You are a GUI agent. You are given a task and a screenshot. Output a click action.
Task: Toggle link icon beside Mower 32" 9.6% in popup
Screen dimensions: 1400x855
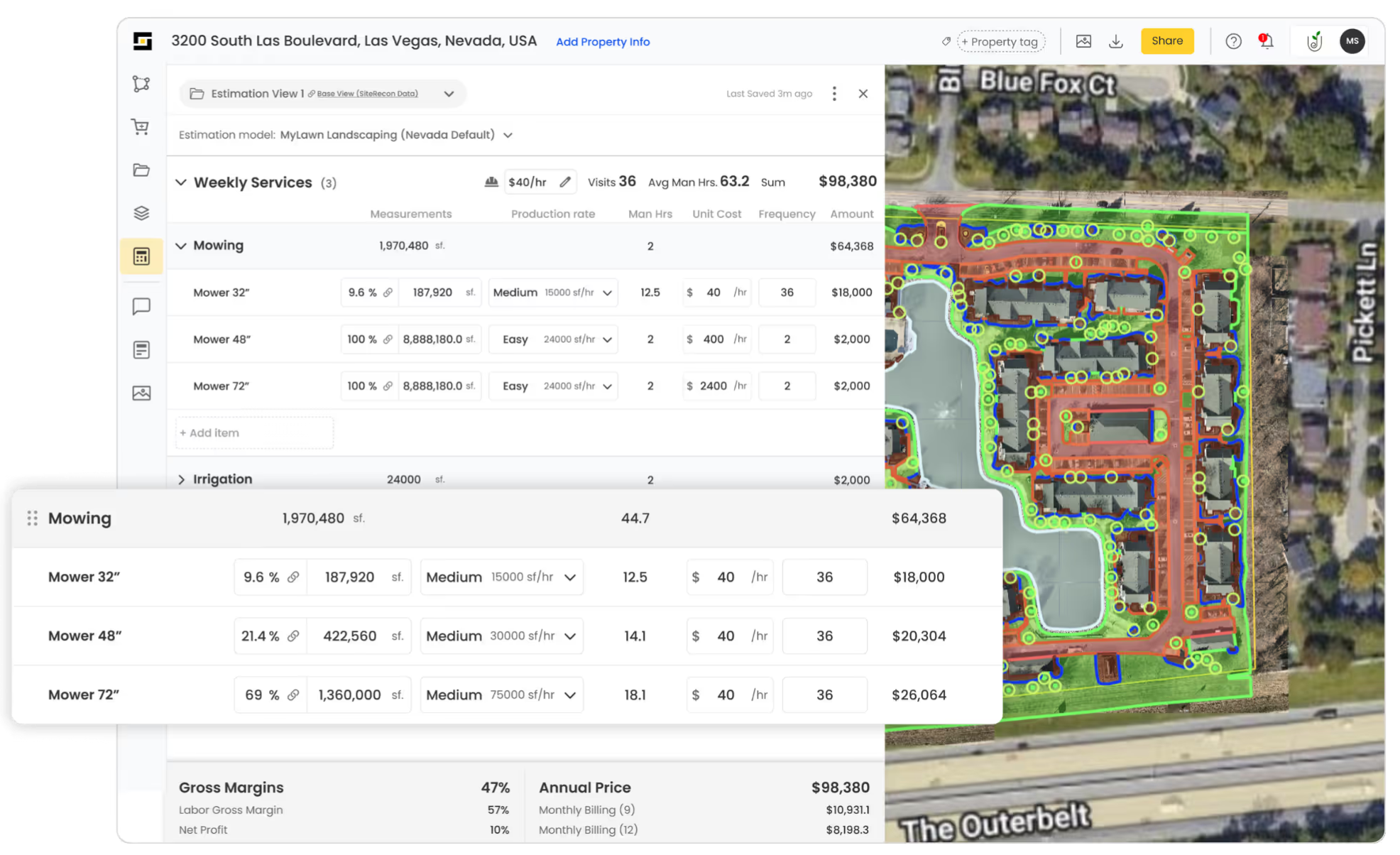(x=293, y=577)
